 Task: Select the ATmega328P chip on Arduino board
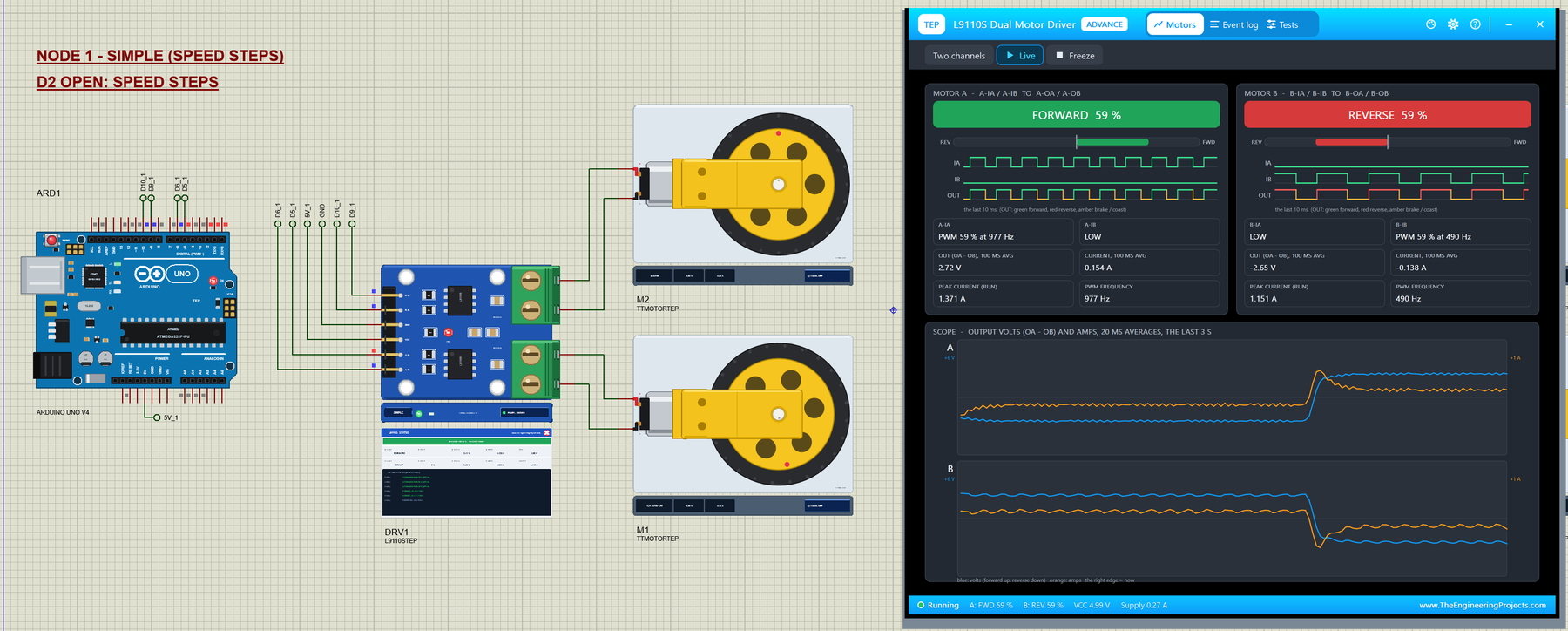172,333
